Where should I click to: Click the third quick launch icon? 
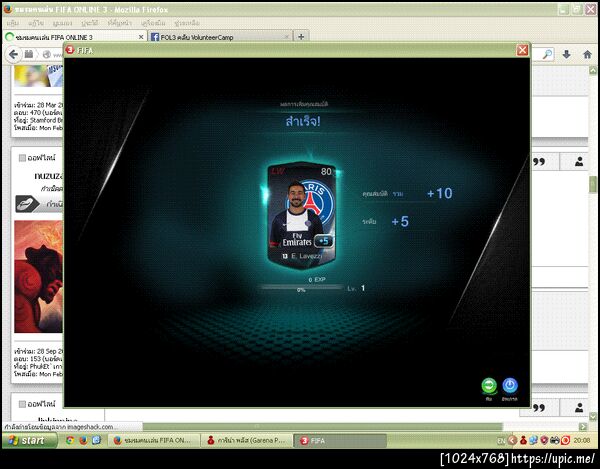[96, 440]
